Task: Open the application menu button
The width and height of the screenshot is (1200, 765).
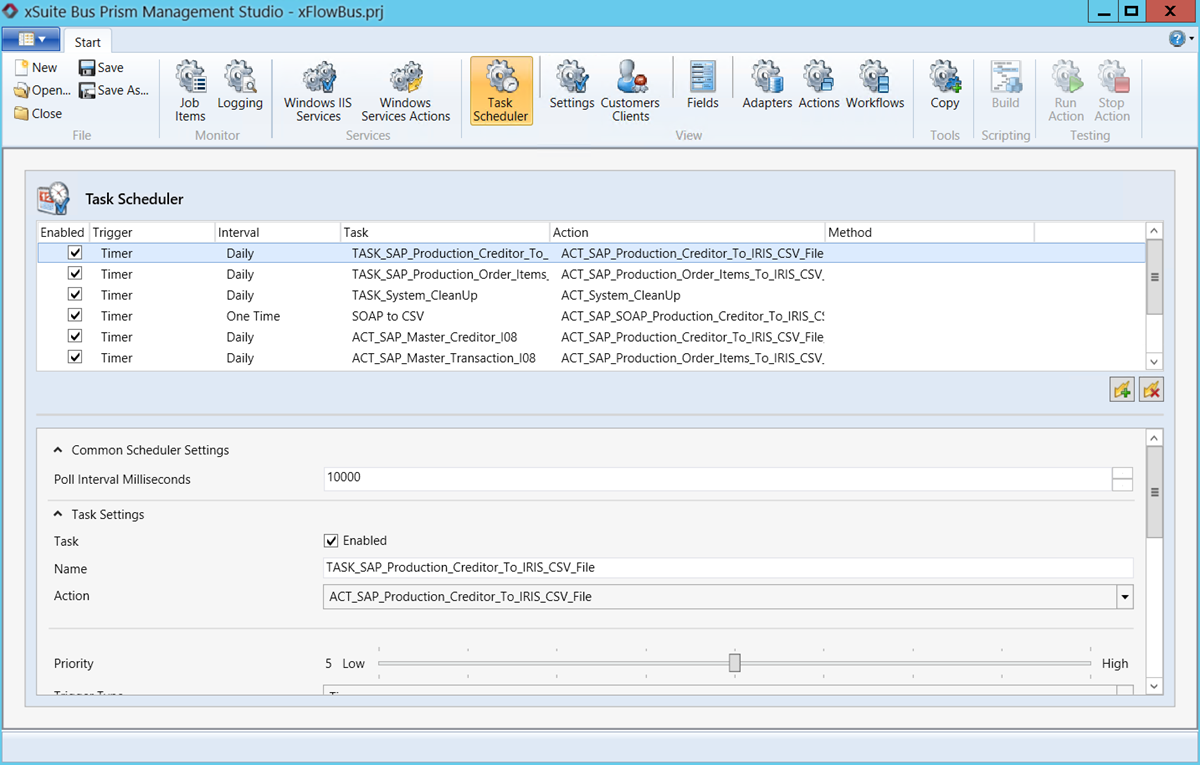Action: 31,37
